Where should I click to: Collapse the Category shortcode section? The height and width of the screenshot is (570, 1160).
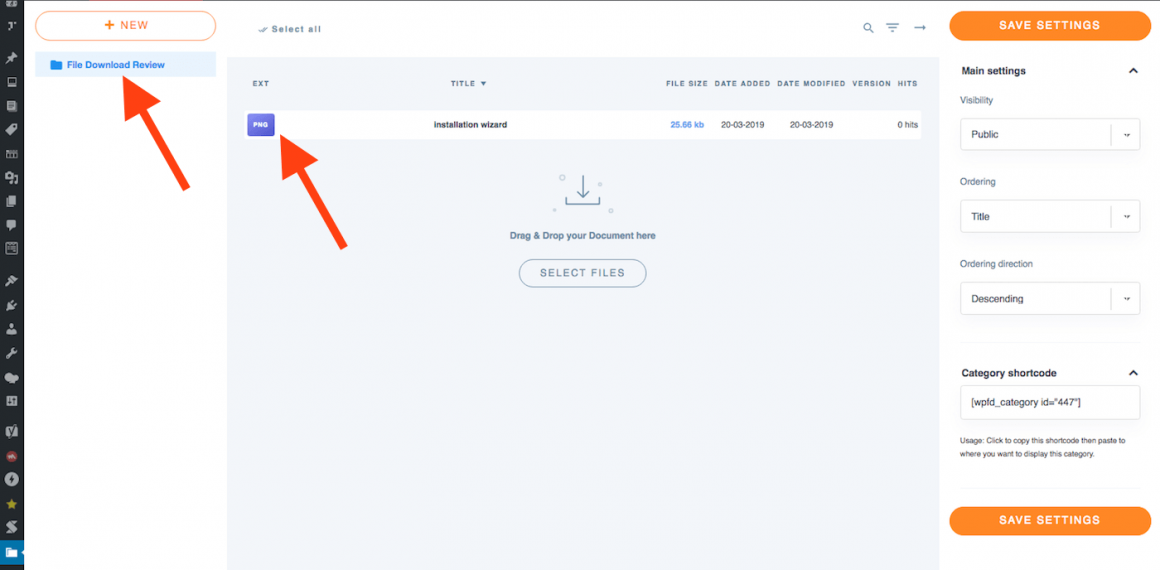click(x=1132, y=373)
